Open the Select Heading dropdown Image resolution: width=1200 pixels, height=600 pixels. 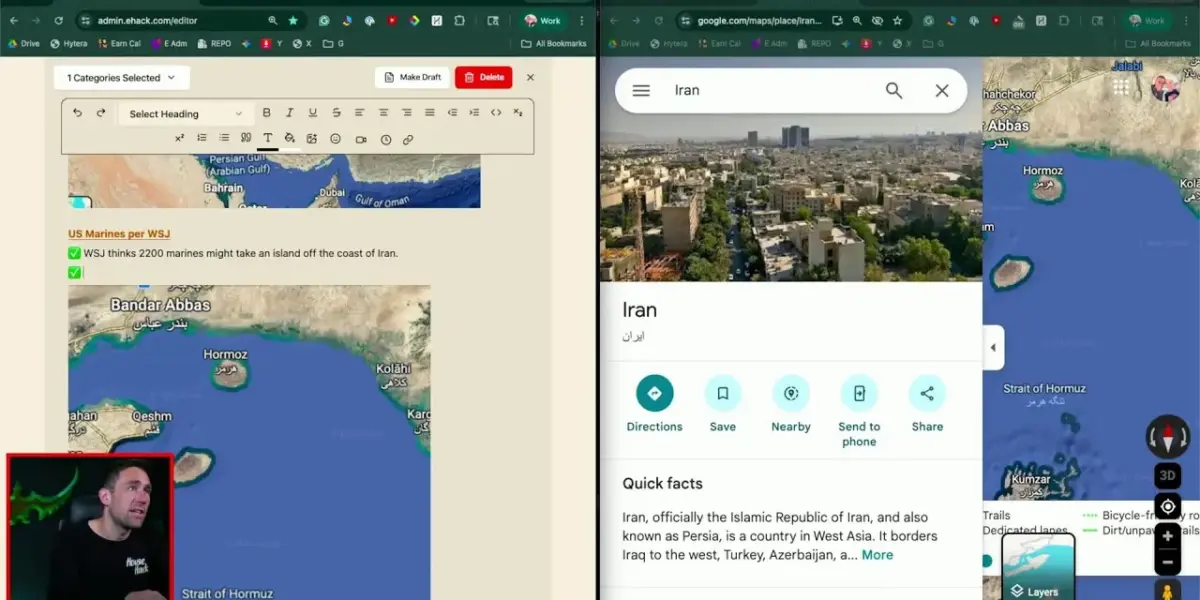click(185, 114)
